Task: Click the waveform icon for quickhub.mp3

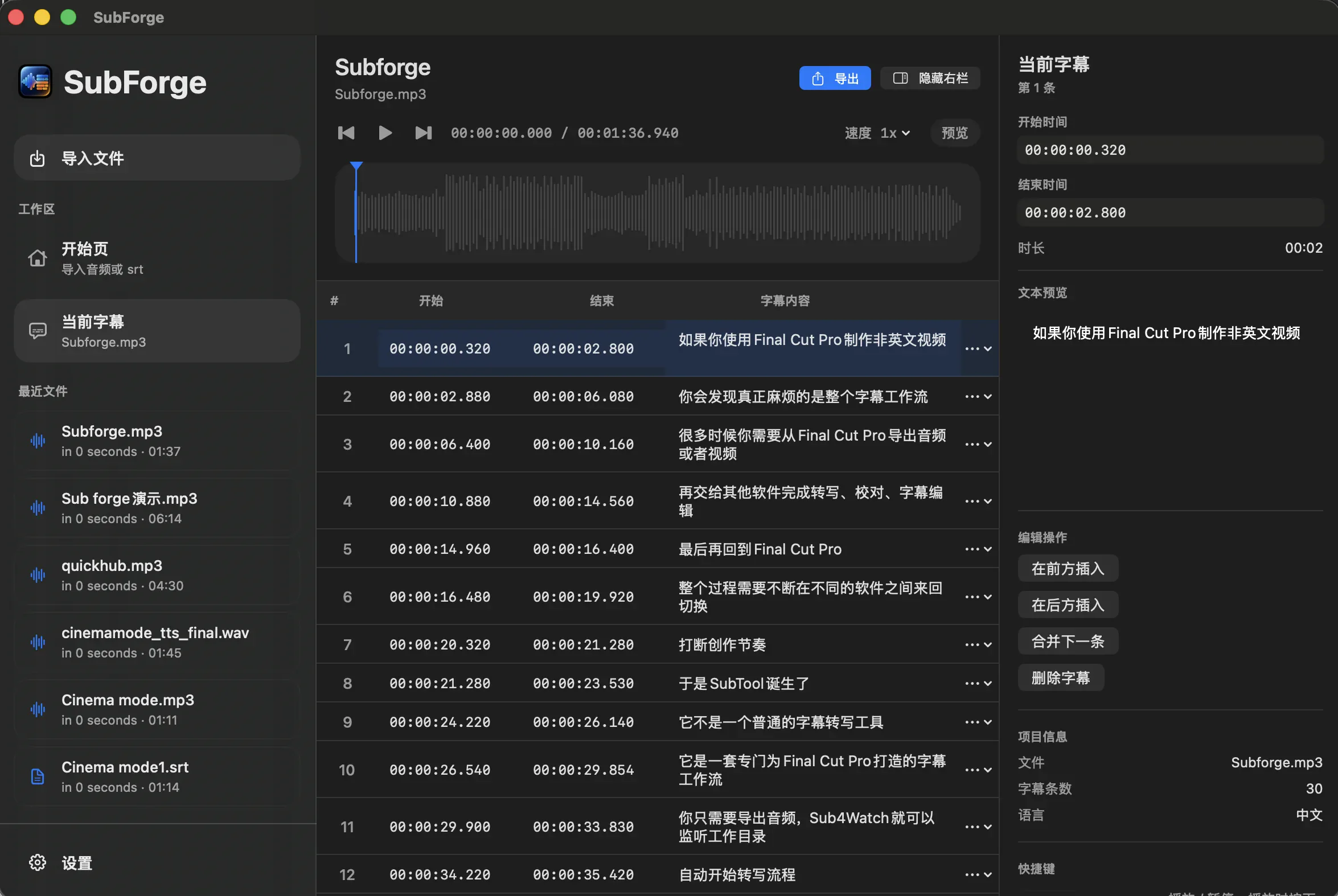Action: click(x=38, y=575)
